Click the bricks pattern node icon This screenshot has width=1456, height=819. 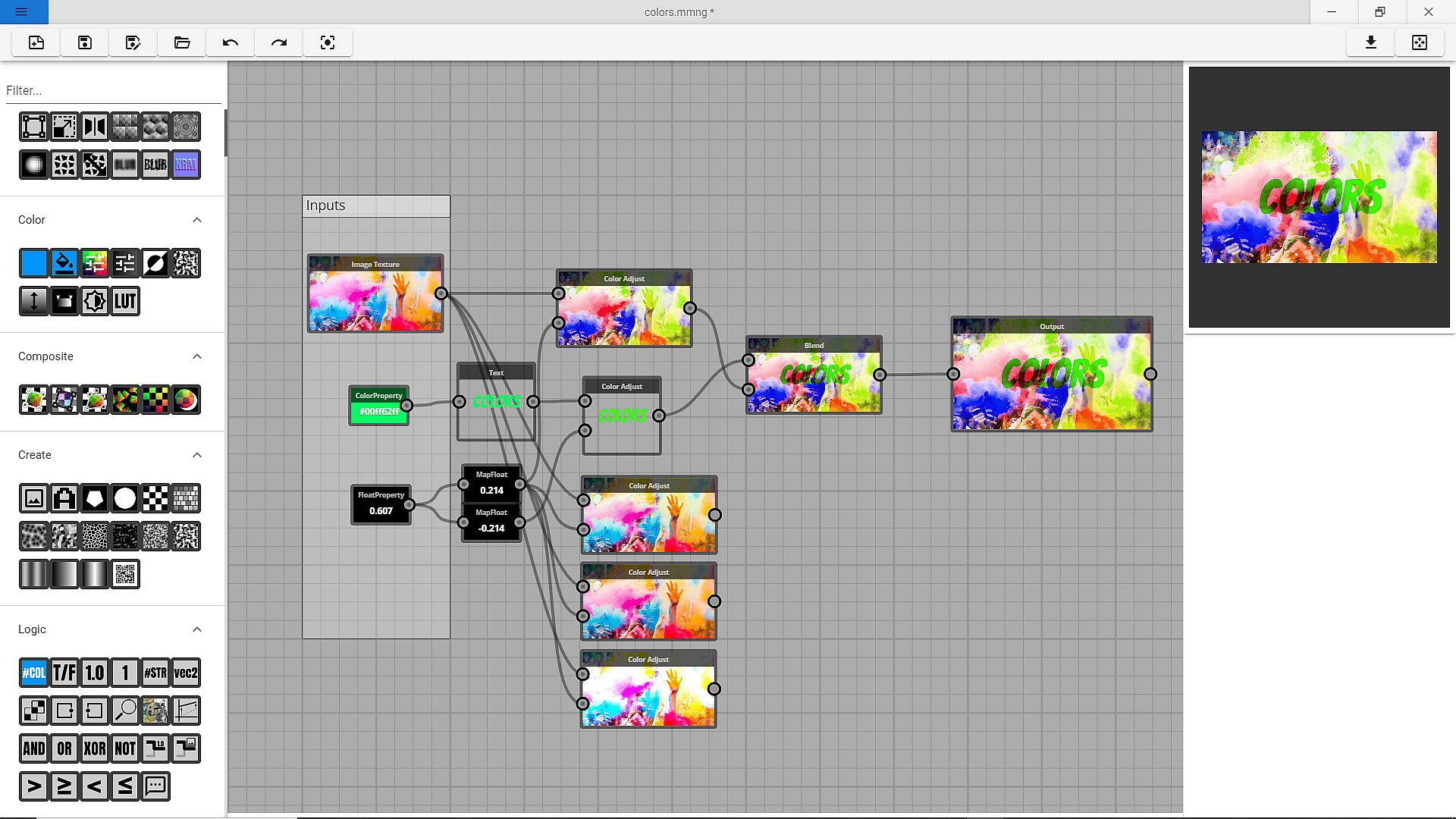[x=186, y=498]
